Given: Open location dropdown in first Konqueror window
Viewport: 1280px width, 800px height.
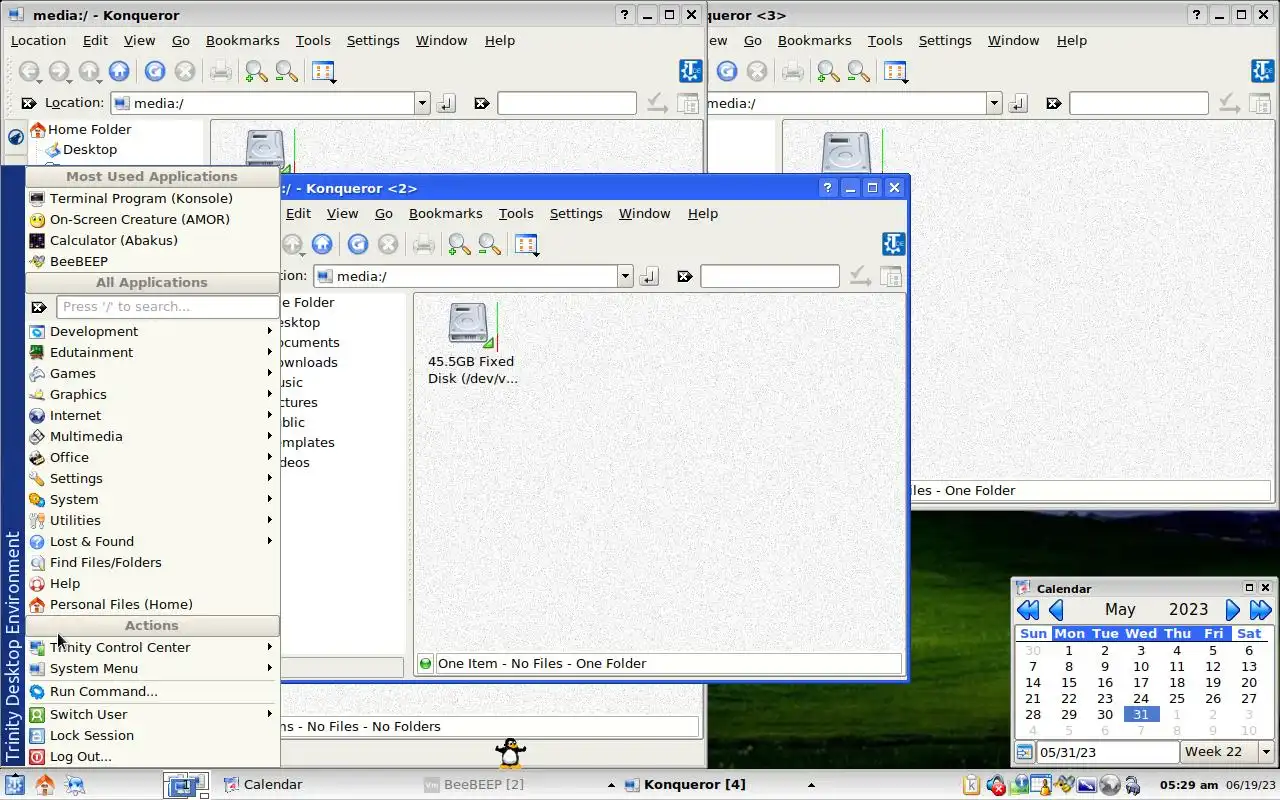Looking at the screenshot, I should click(422, 103).
